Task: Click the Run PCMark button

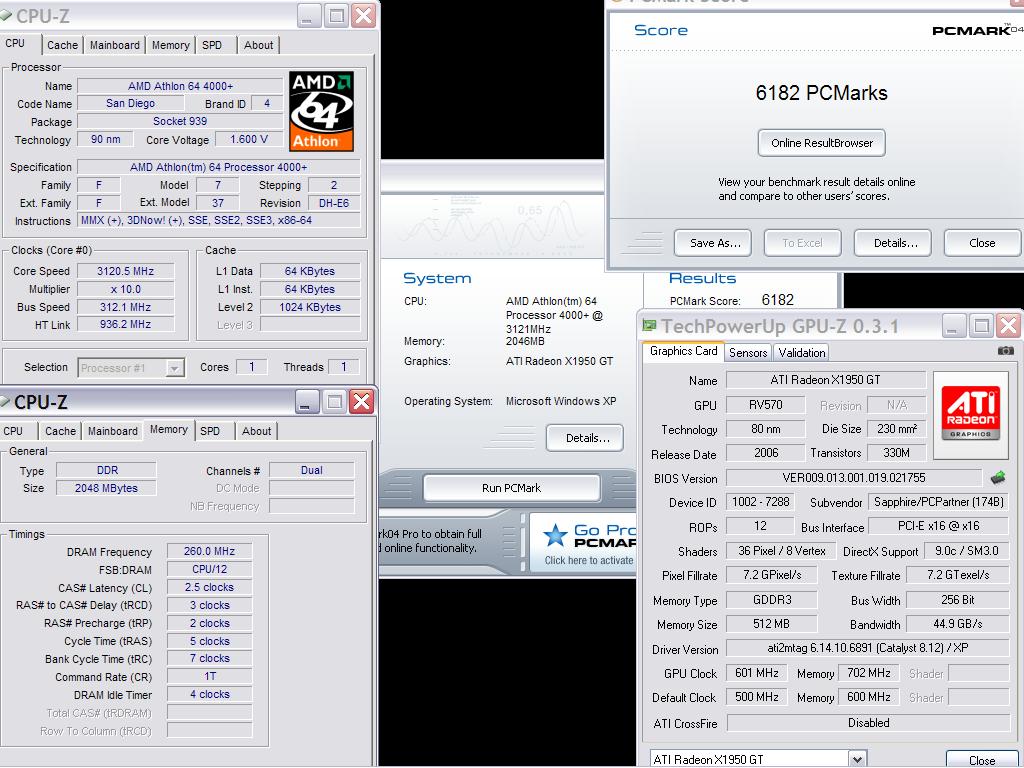Action: point(511,488)
